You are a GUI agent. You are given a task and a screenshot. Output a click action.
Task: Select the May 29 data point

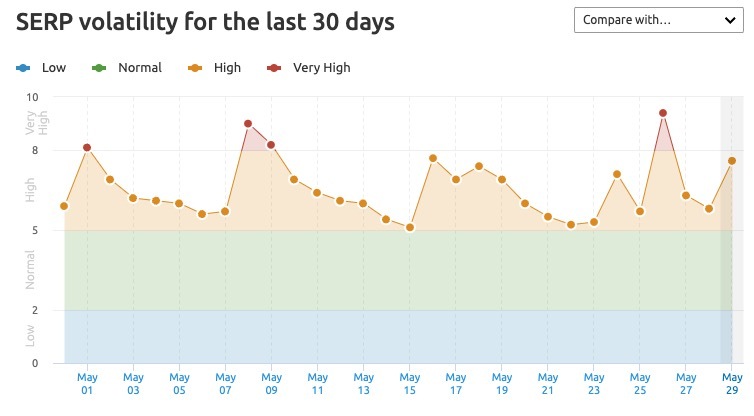[x=732, y=161]
